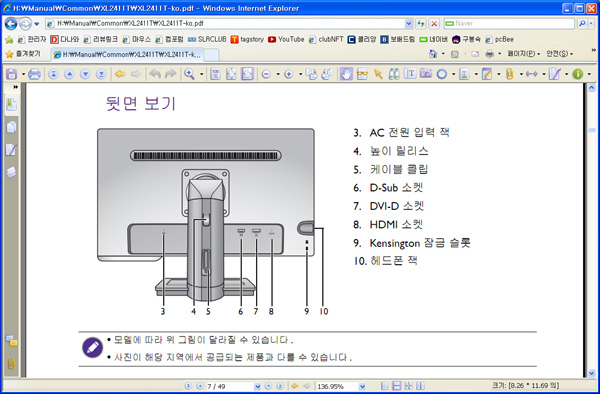
Task: Click the Zoom In magnifier tool
Action: (x=189, y=74)
